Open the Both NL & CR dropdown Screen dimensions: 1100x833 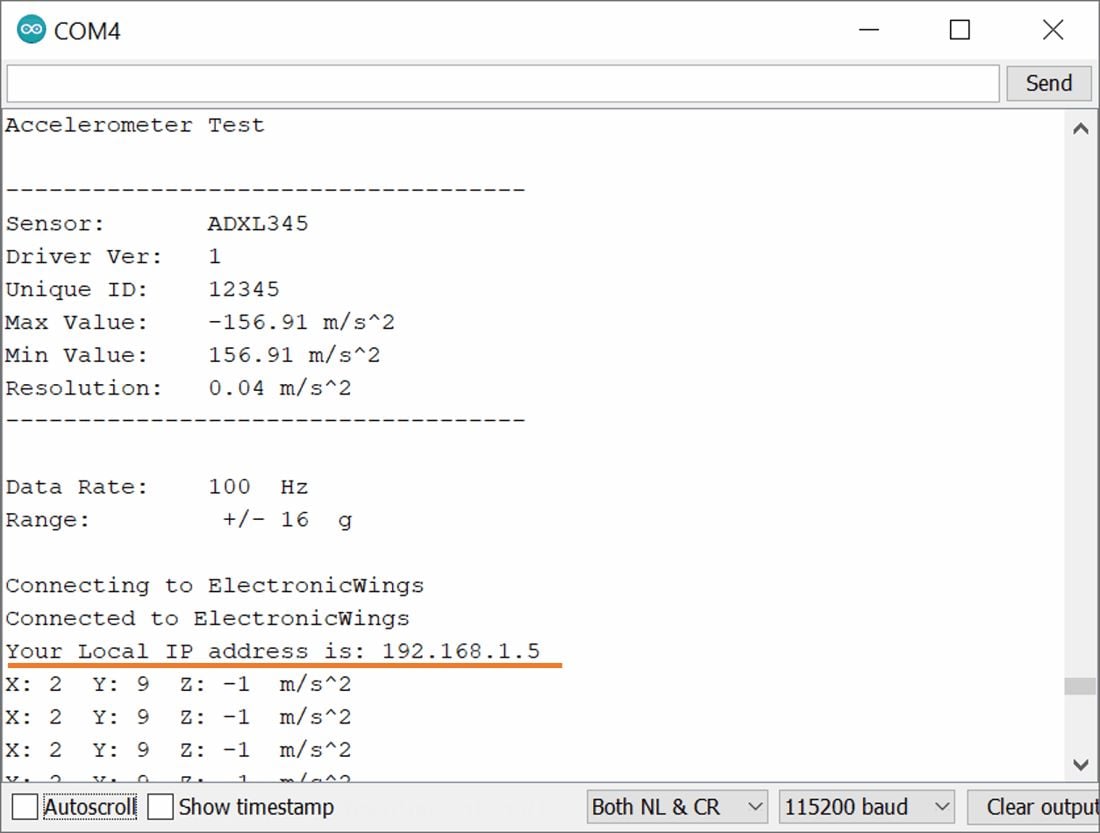coord(677,807)
